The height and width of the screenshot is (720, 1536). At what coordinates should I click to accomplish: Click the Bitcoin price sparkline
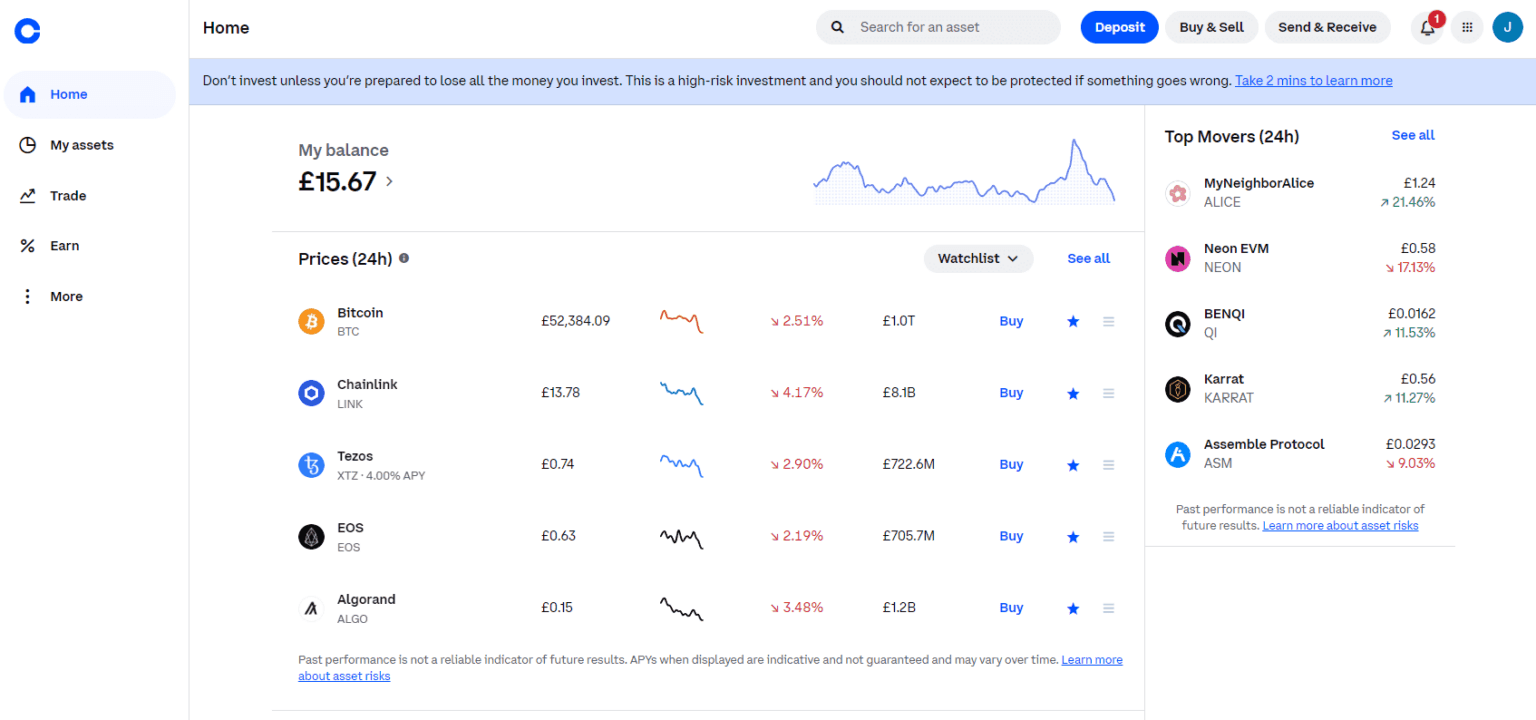coord(681,321)
